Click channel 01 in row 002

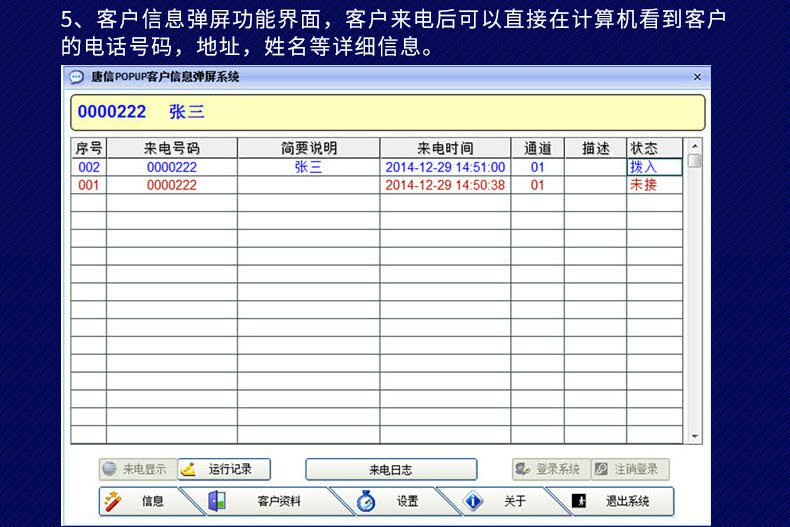pos(538,167)
